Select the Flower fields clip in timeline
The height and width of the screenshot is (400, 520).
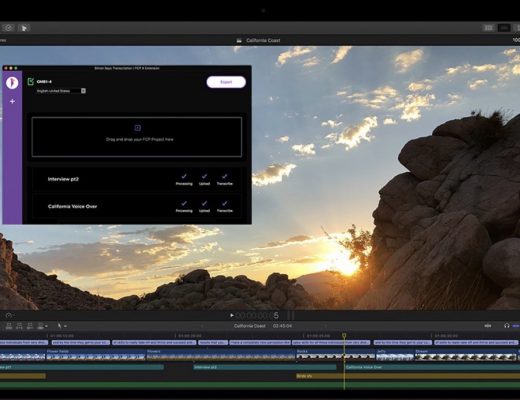[96, 355]
